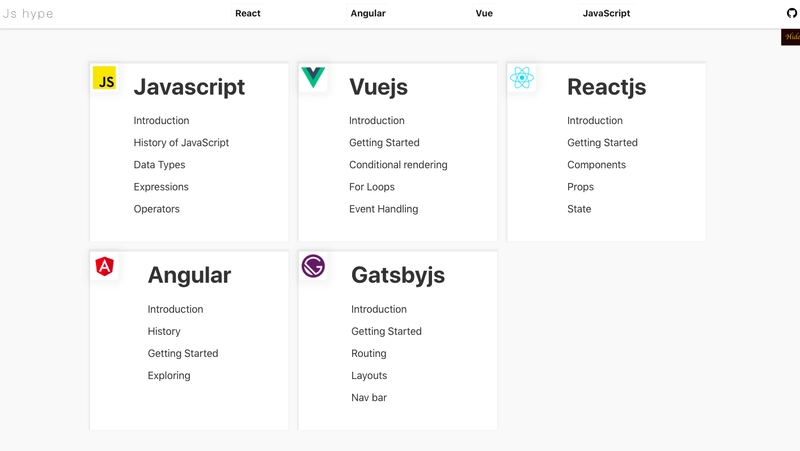
Task: Open Introduction under Javascript
Action: click(161, 120)
